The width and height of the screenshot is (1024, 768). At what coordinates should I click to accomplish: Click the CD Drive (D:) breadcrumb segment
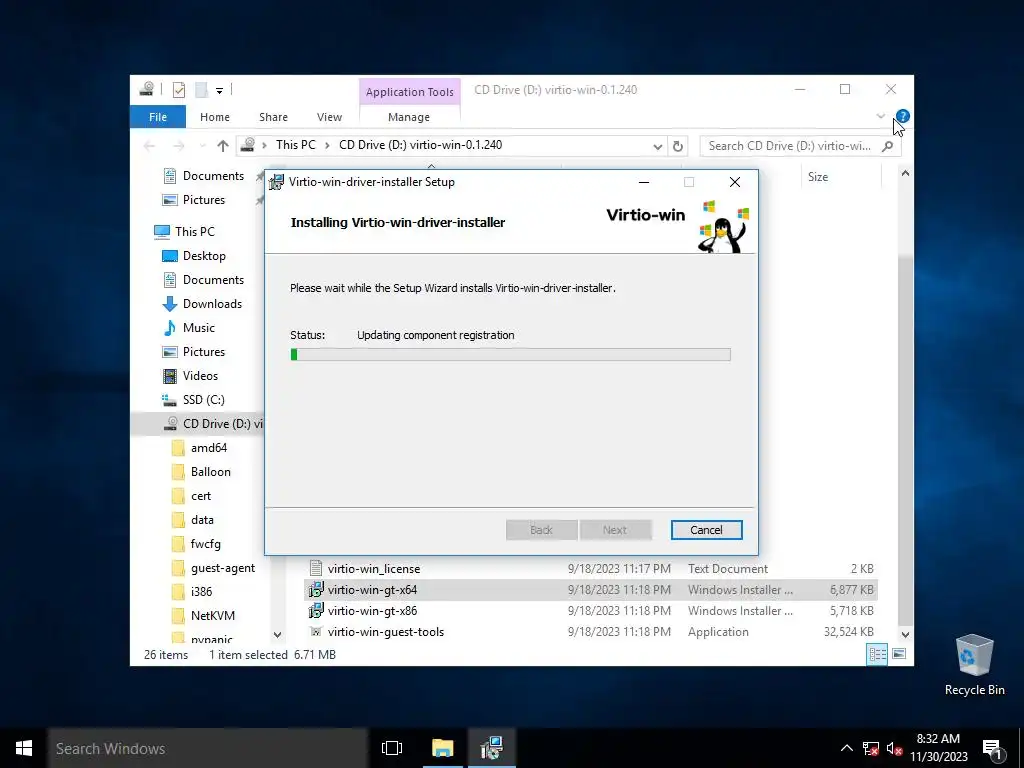click(421, 145)
